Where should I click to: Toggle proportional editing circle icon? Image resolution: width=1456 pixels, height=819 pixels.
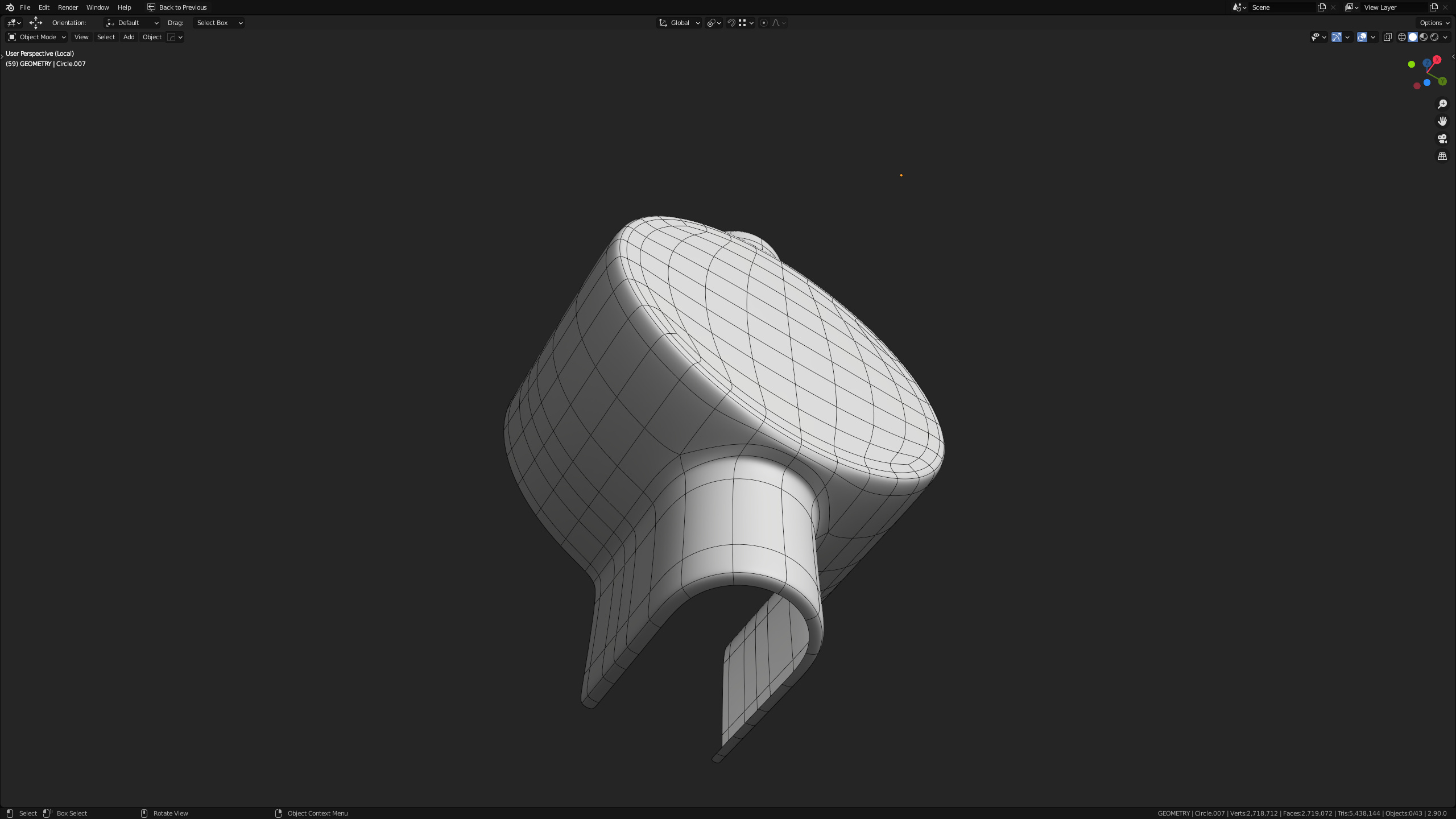pos(764,23)
